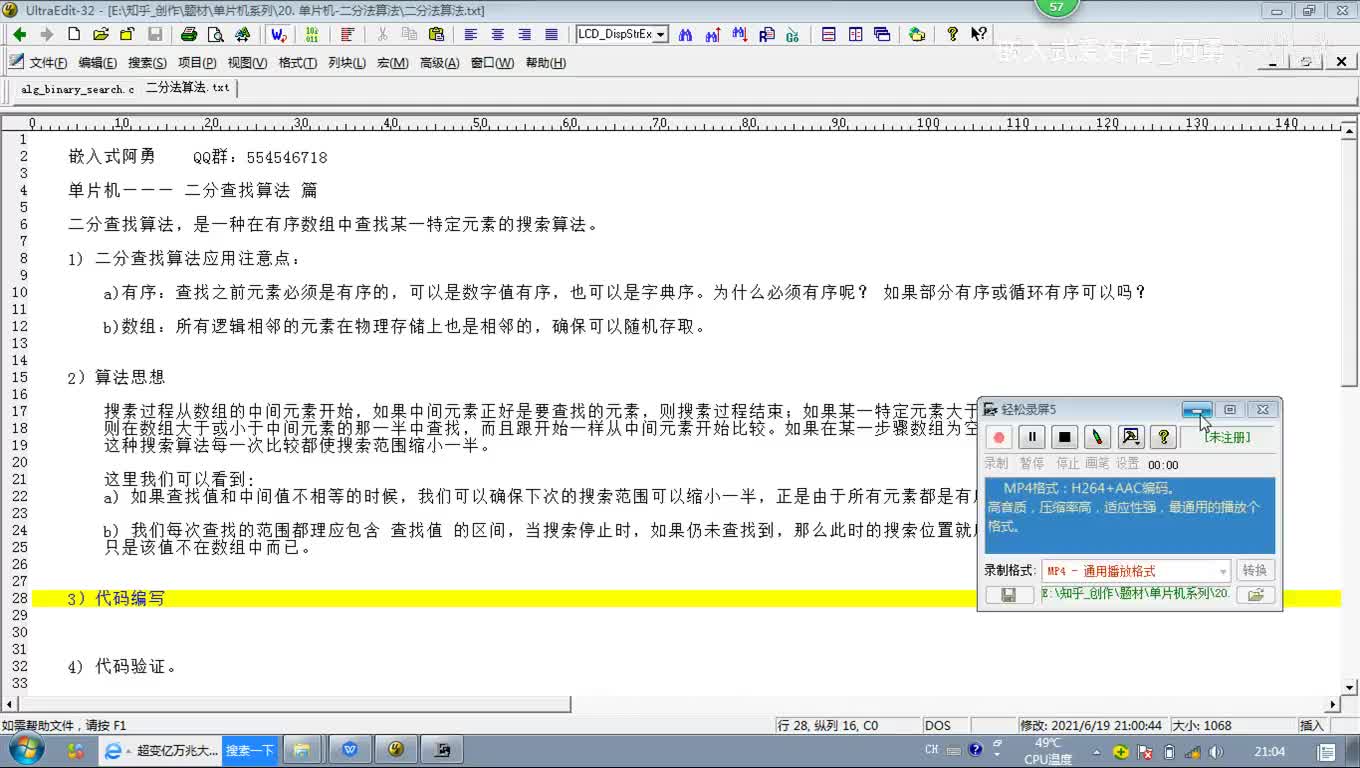Image resolution: width=1360 pixels, height=768 pixels.
Task: Click the Pause button in the recorder
Action: click(1032, 437)
